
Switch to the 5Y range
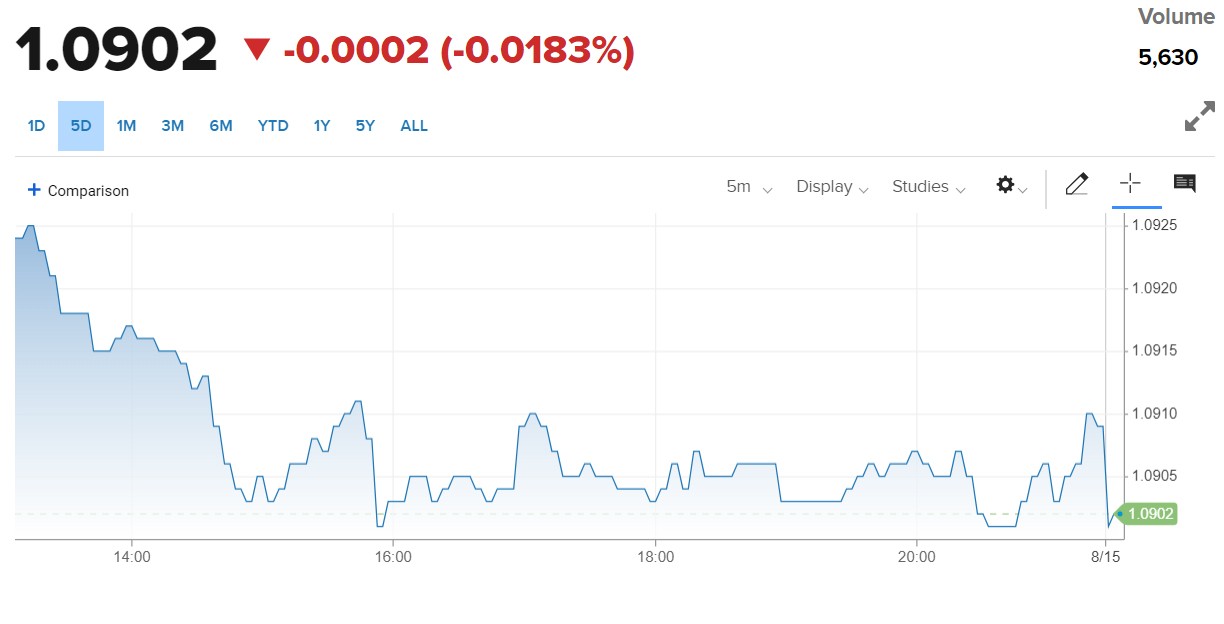[365, 126]
